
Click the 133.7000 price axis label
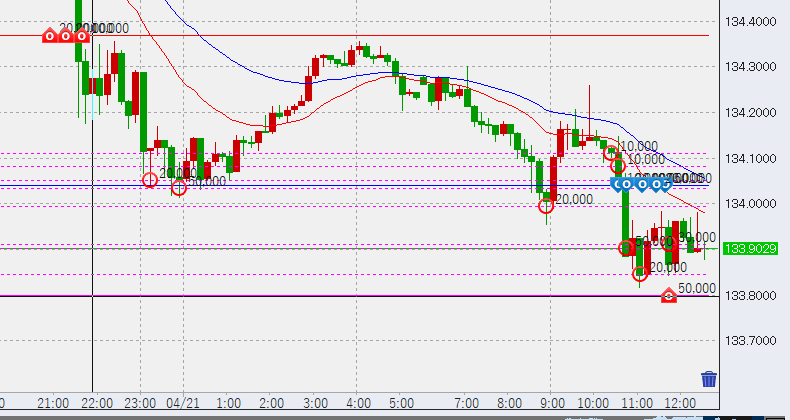[x=751, y=340]
